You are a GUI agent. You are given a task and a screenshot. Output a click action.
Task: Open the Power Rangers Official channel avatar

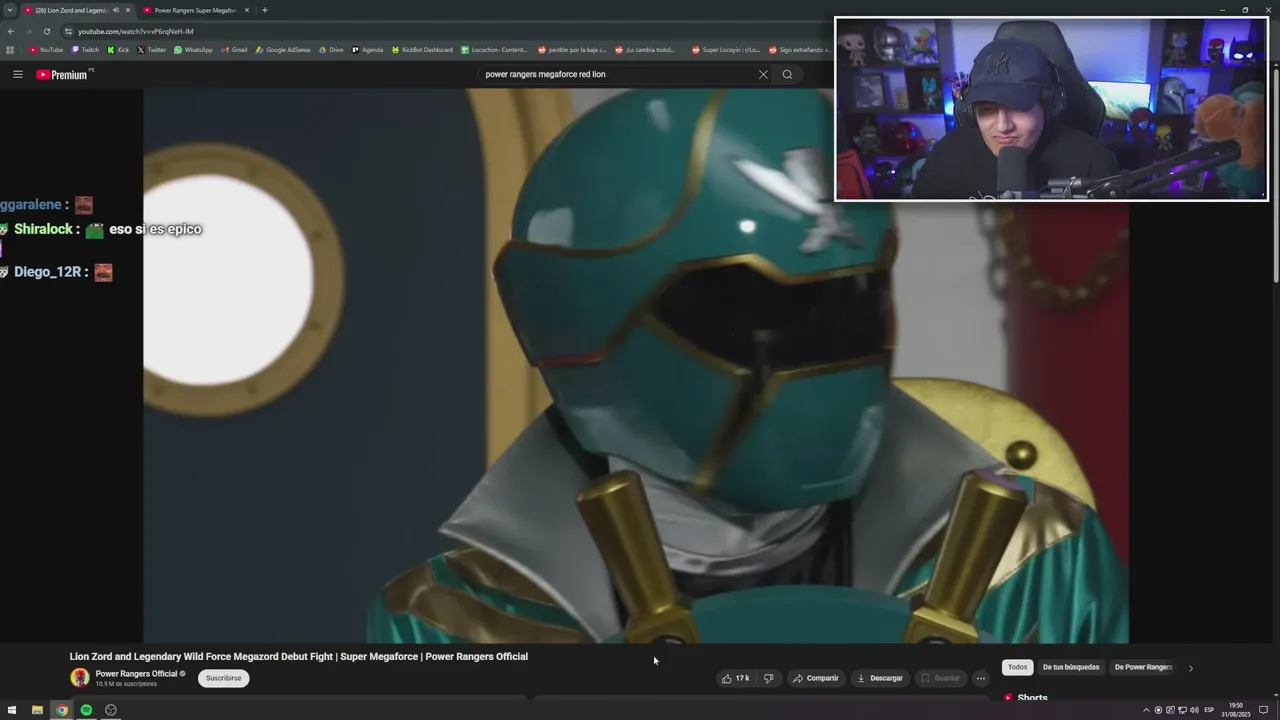80,677
